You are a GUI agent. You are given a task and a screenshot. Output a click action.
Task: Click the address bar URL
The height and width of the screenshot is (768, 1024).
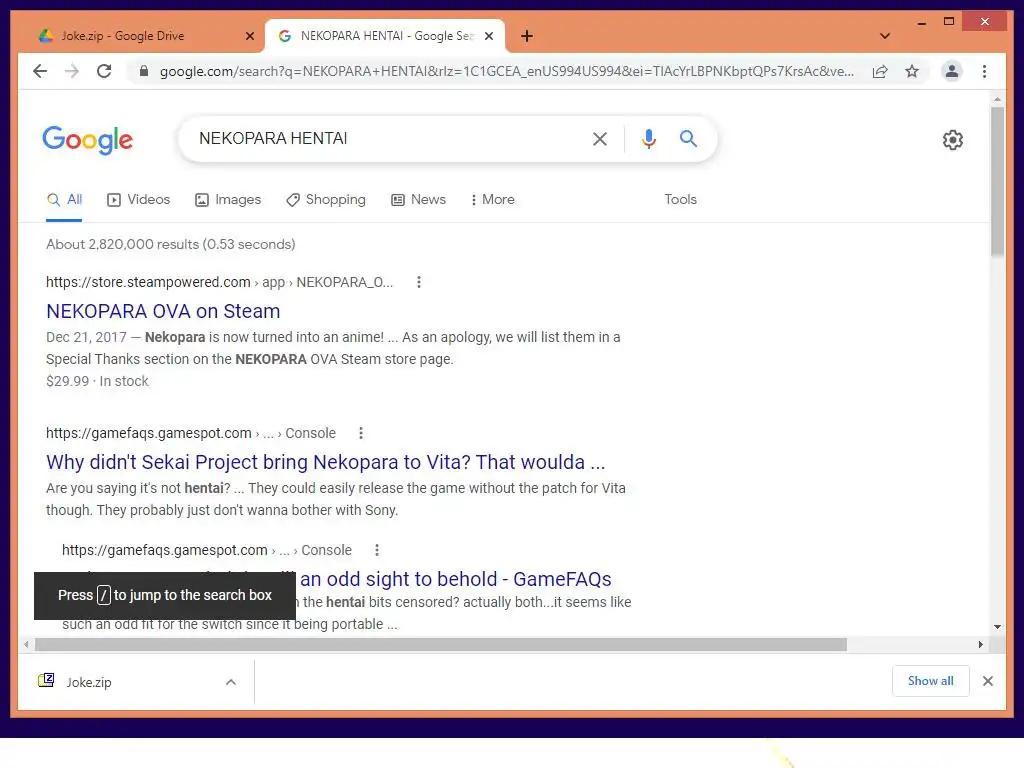point(507,71)
